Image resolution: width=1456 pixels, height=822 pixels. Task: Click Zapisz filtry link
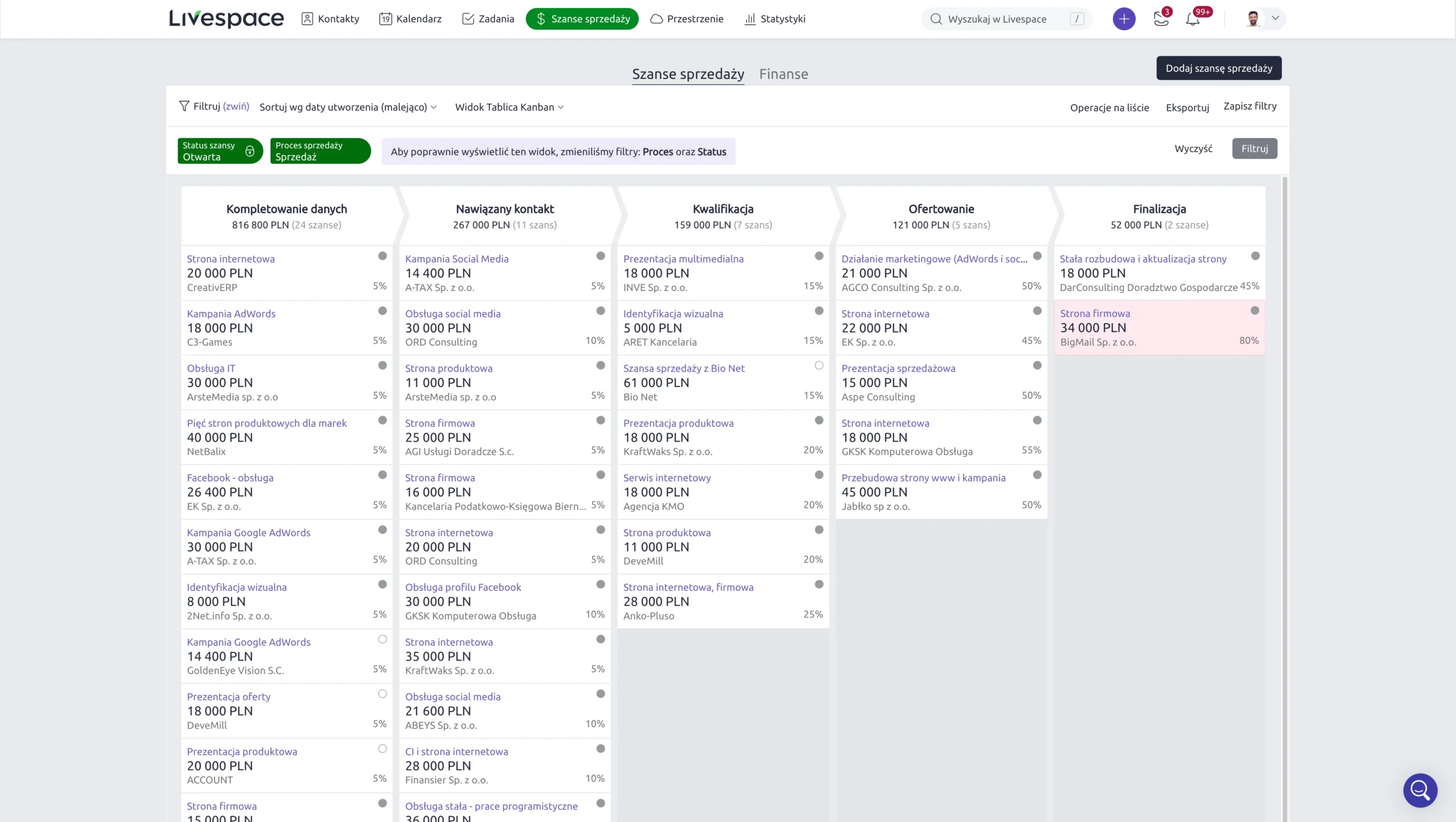pyautogui.click(x=1250, y=106)
